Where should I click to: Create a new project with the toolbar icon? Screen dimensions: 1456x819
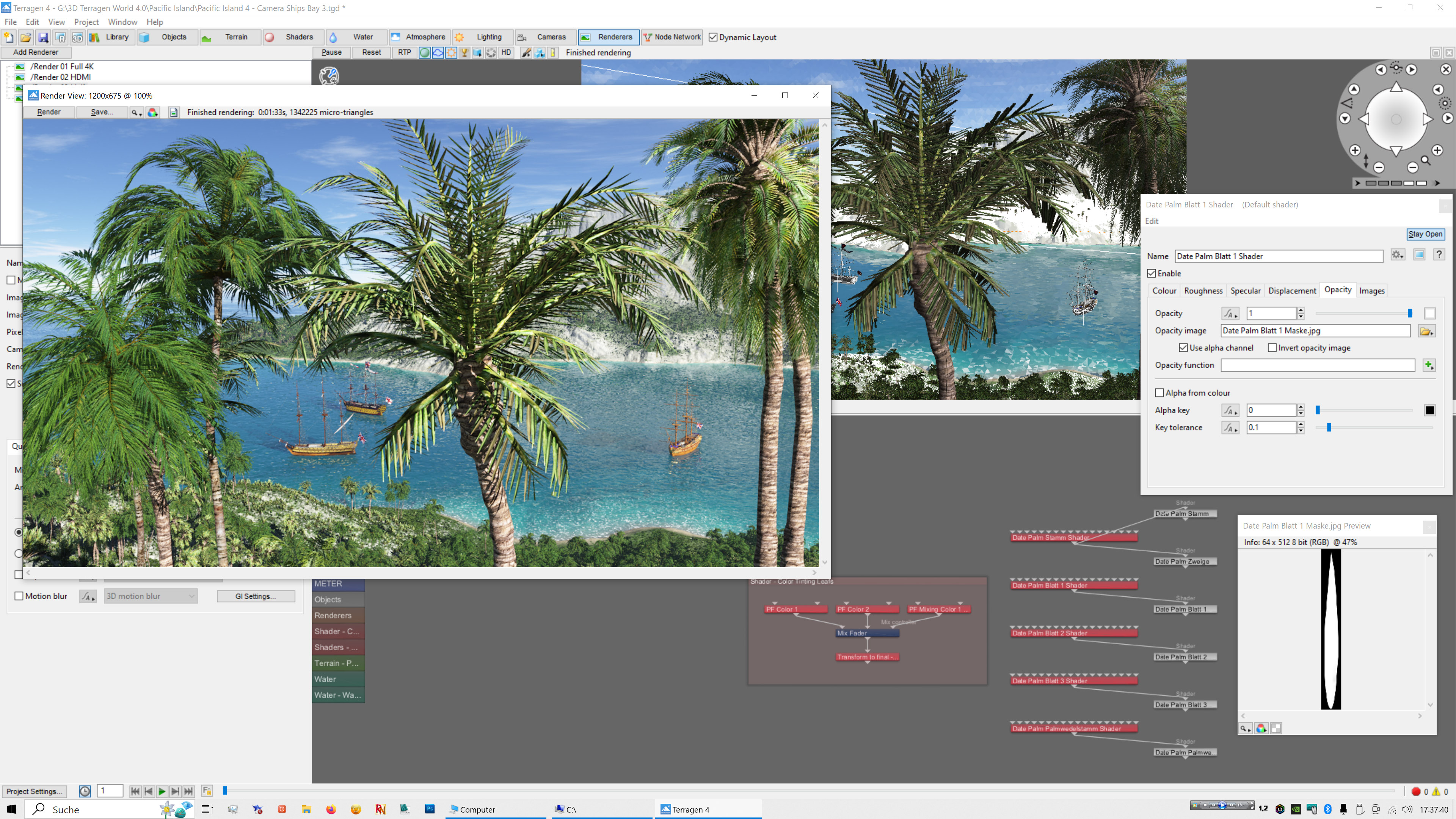point(9,37)
